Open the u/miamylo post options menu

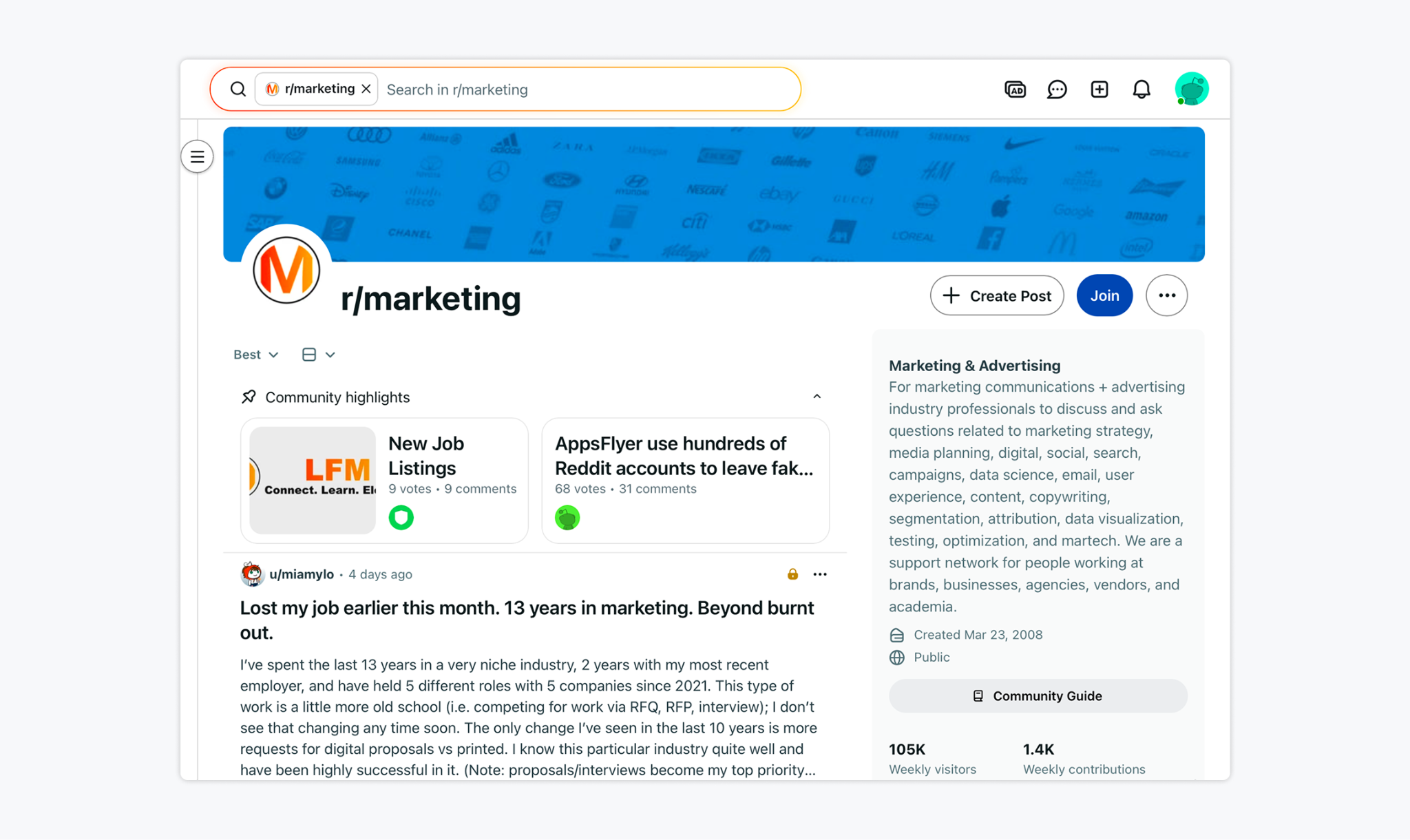[x=819, y=574]
